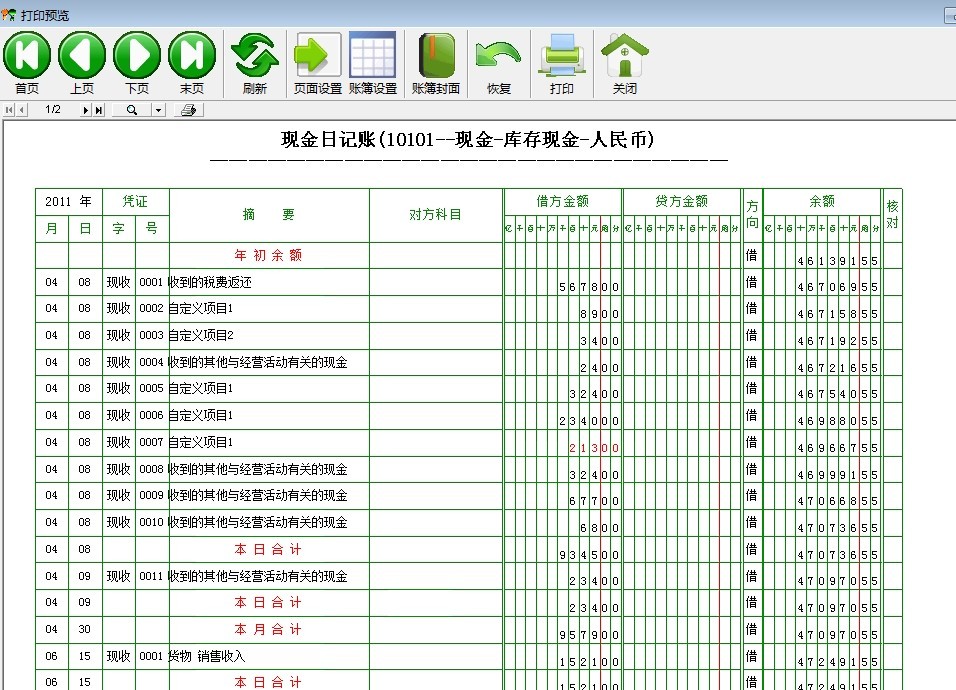
Task: Open the zoom level dropdown arrow
Action: pos(159,110)
